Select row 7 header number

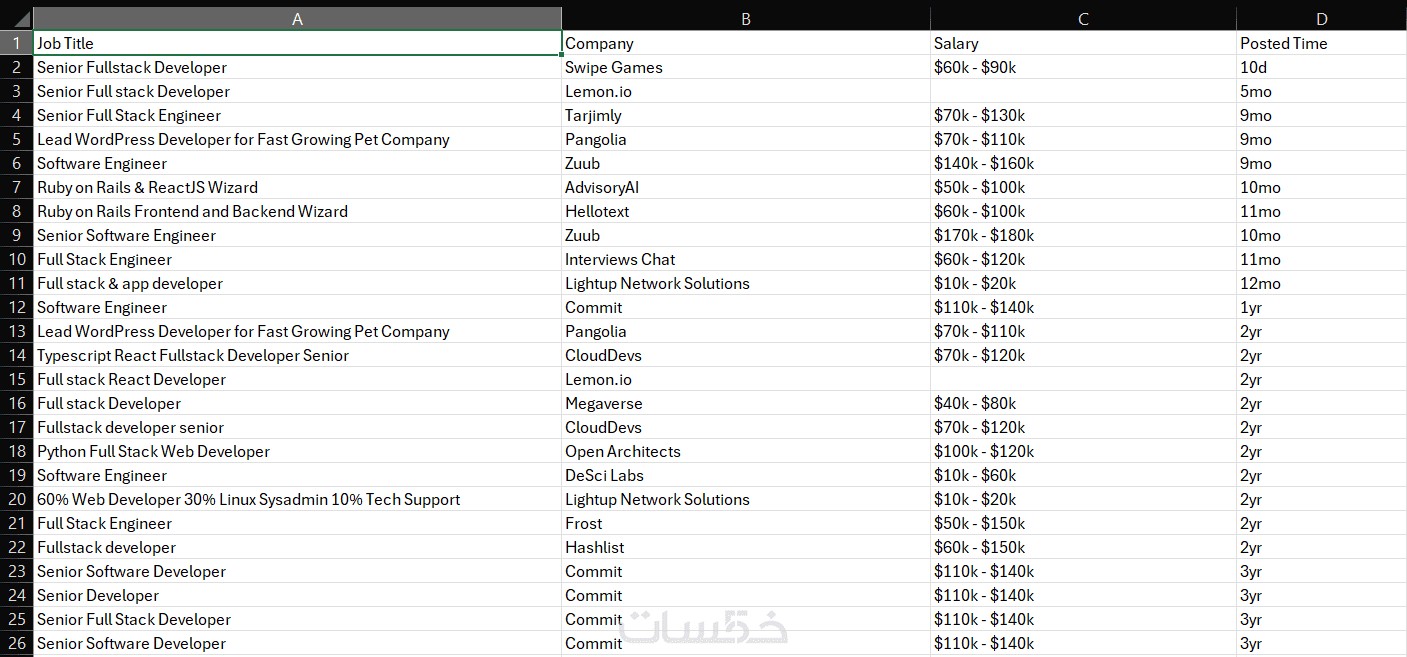click(x=16, y=187)
